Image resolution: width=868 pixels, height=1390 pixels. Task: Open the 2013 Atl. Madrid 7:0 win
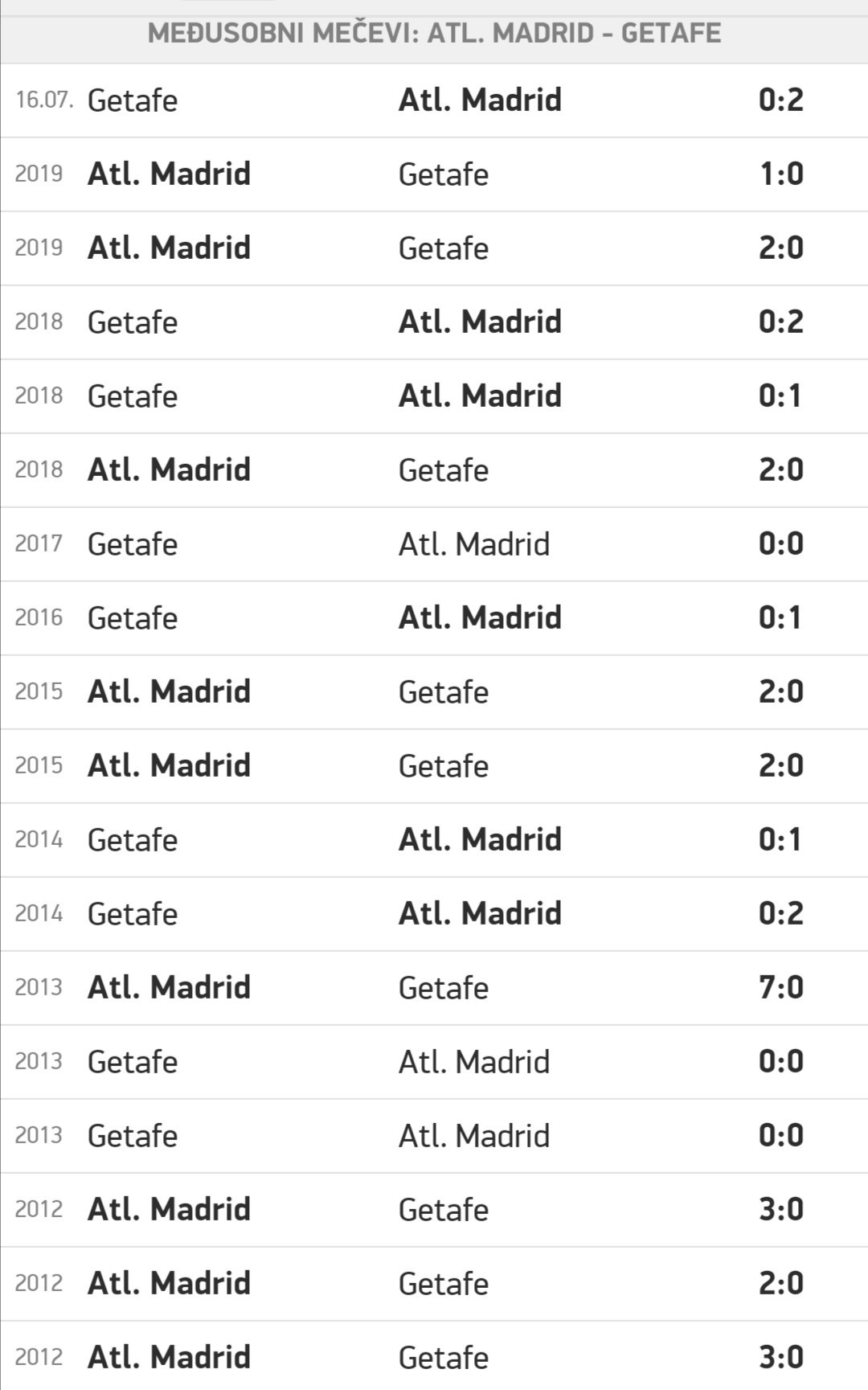[434, 988]
